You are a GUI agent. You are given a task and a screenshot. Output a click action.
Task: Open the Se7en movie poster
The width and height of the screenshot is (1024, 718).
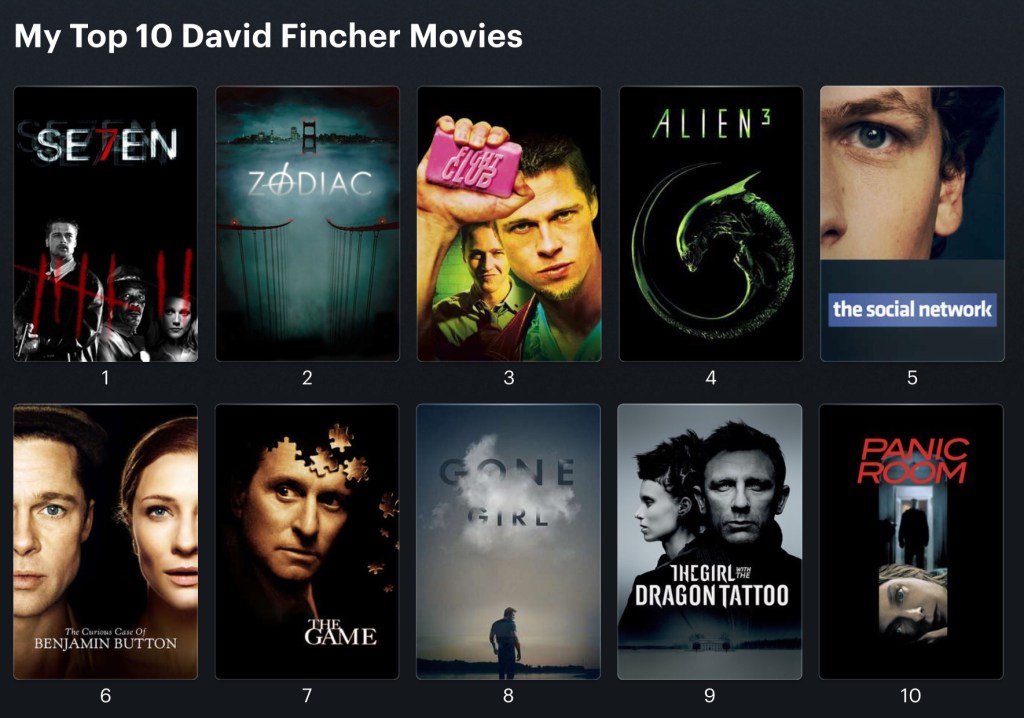[x=105, y=224]
